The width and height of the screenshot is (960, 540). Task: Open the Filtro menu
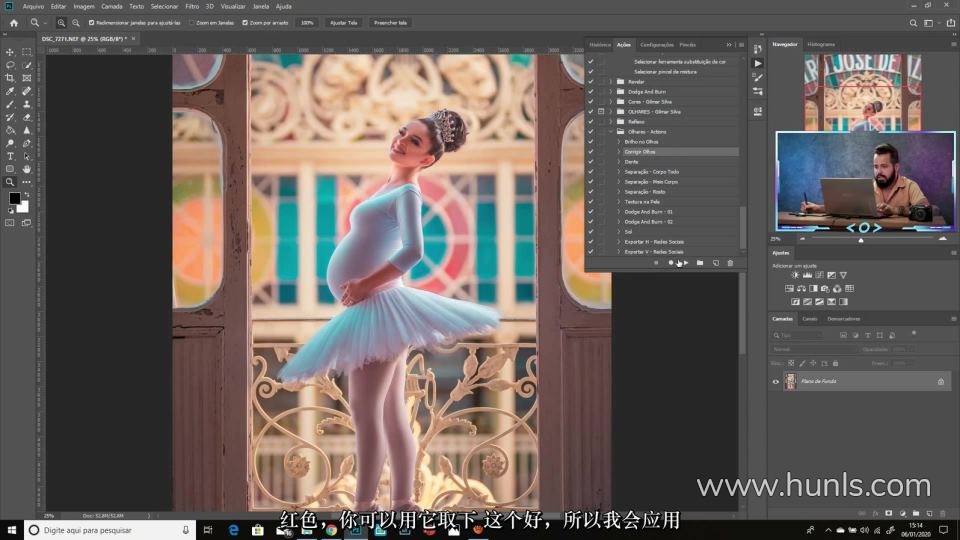pyautogui.click(x=192, y=6)
